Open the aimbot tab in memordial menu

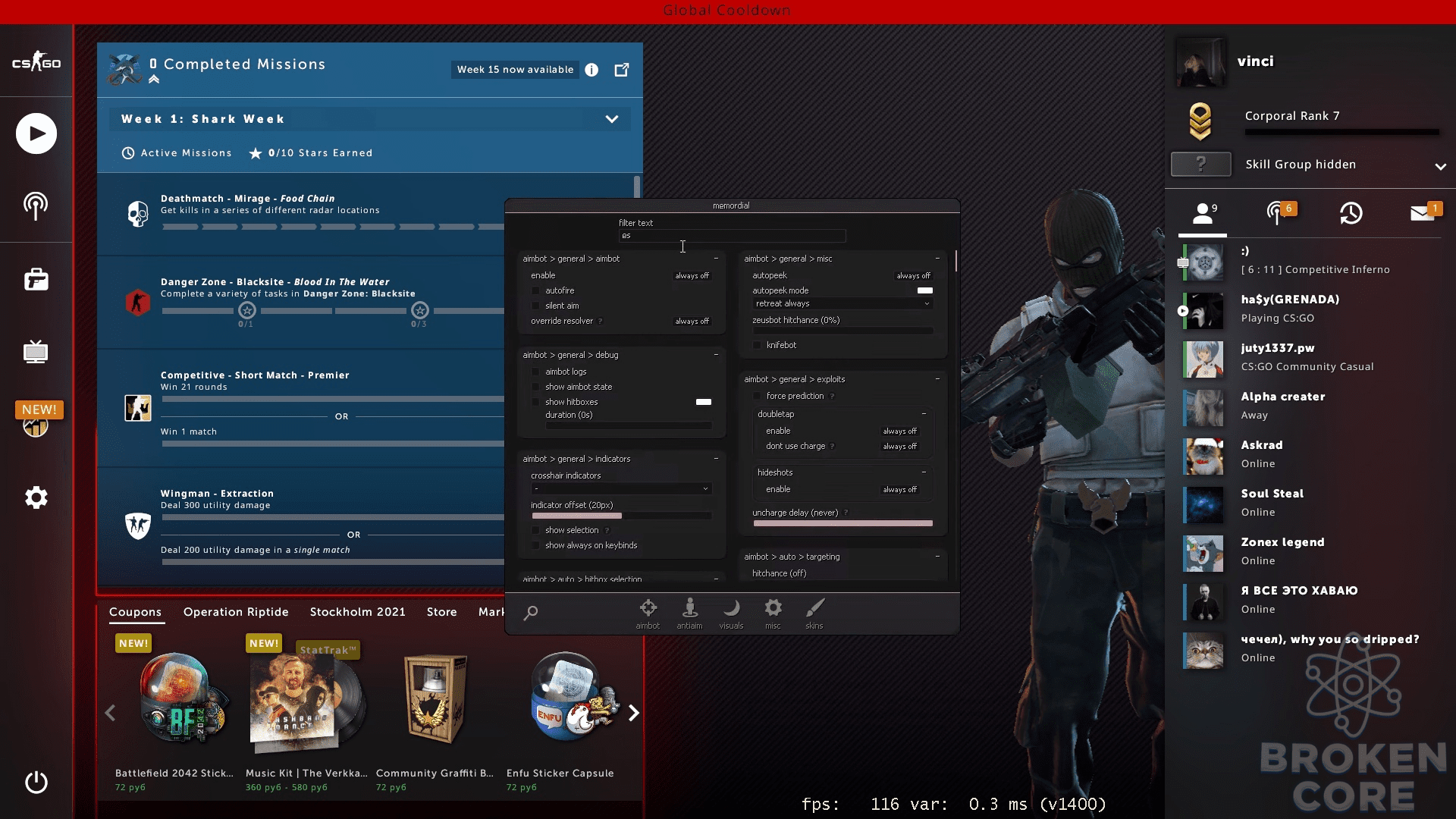pyautogui.click(x=648, y=613)
